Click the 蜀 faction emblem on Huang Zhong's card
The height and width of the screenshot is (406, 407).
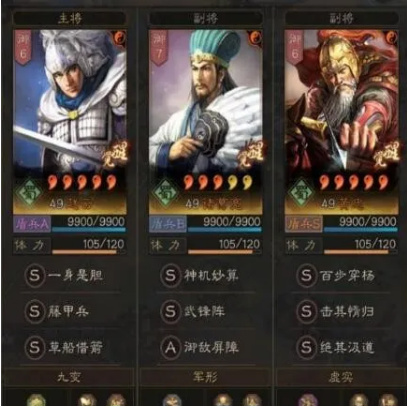coord(302,193)
